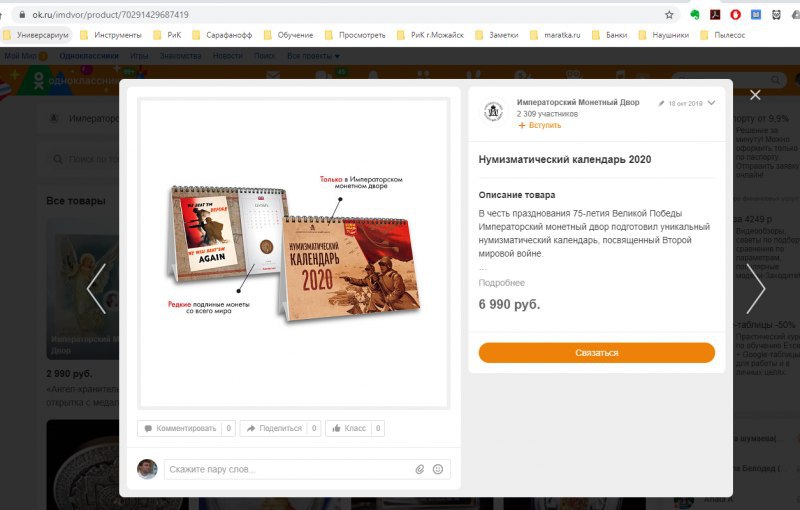Image resolution: width=800 pixels, height=510 pixels.
Task: Click the Класс like button
Action: [355, 428]
